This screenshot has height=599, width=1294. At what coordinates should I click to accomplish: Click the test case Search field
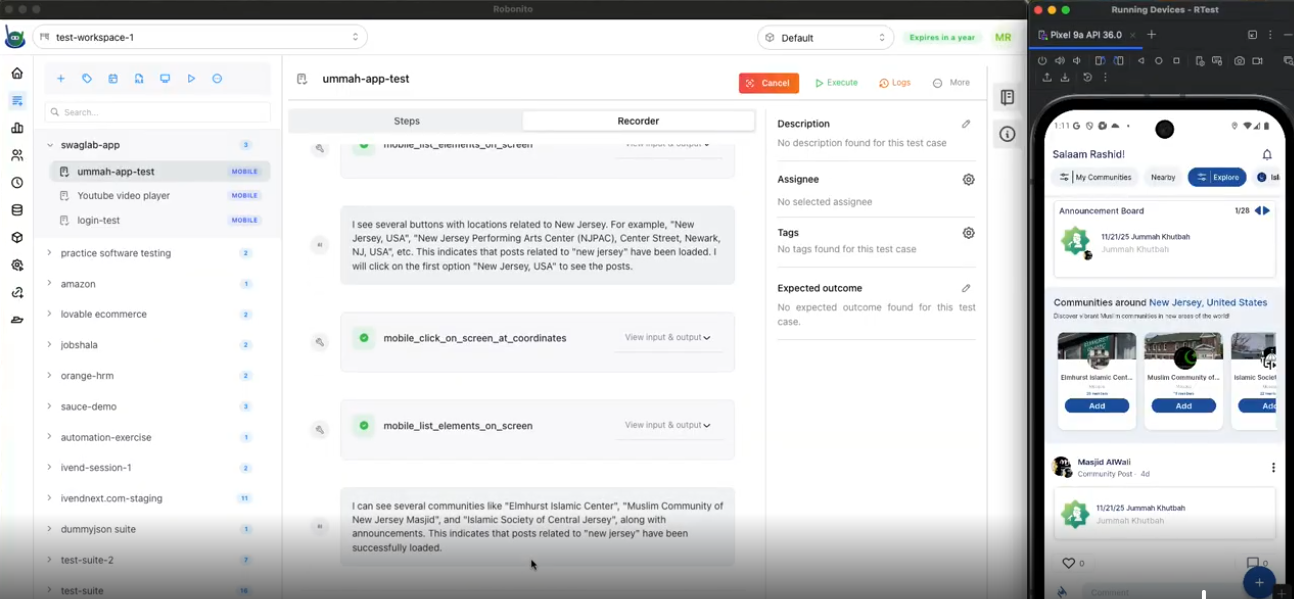coord(158,112)
